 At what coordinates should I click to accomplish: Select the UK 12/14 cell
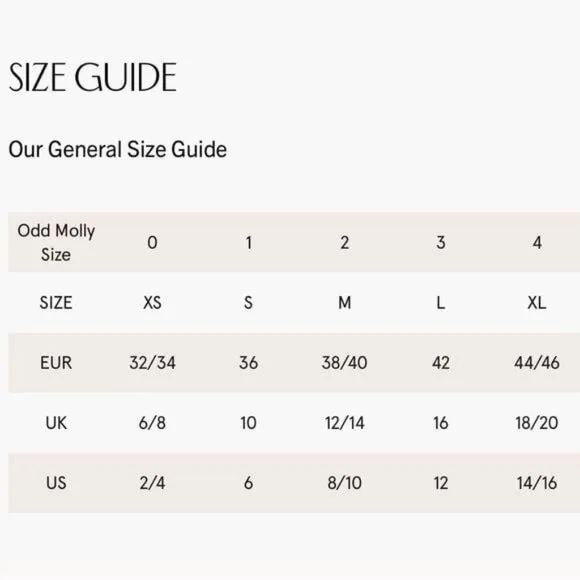345,423
